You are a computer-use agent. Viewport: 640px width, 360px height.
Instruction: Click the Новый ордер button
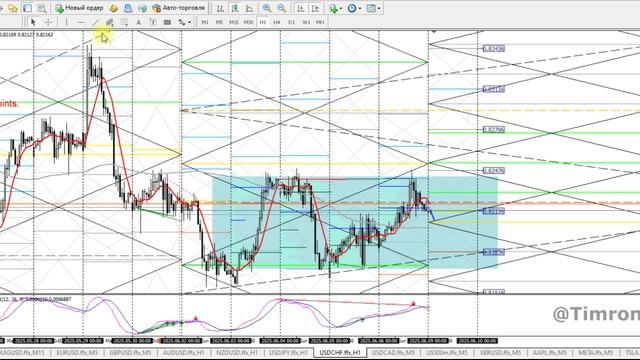point(79,8)
